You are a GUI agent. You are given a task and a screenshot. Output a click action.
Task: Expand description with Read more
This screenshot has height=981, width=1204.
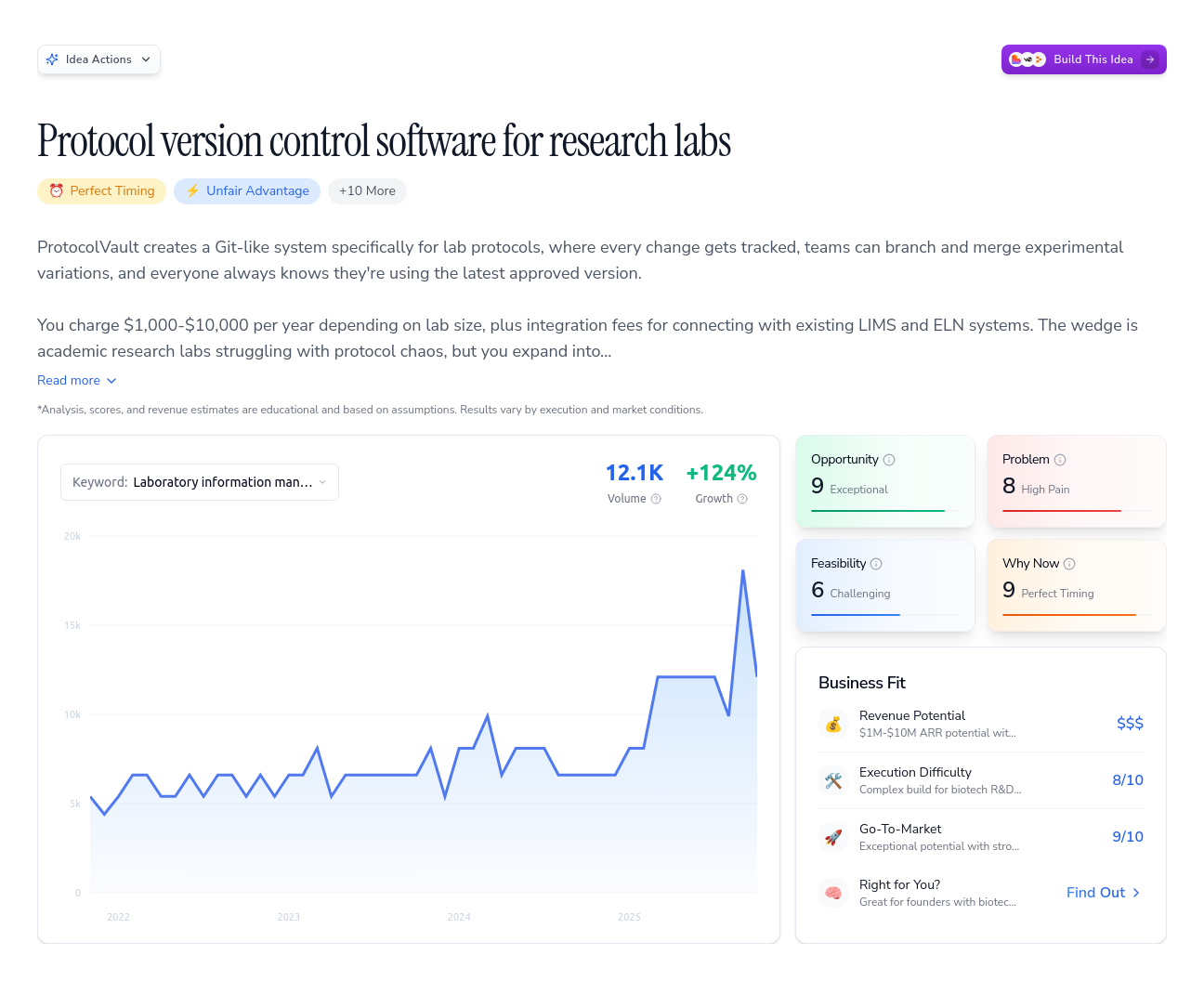click(x=77, y=381)
